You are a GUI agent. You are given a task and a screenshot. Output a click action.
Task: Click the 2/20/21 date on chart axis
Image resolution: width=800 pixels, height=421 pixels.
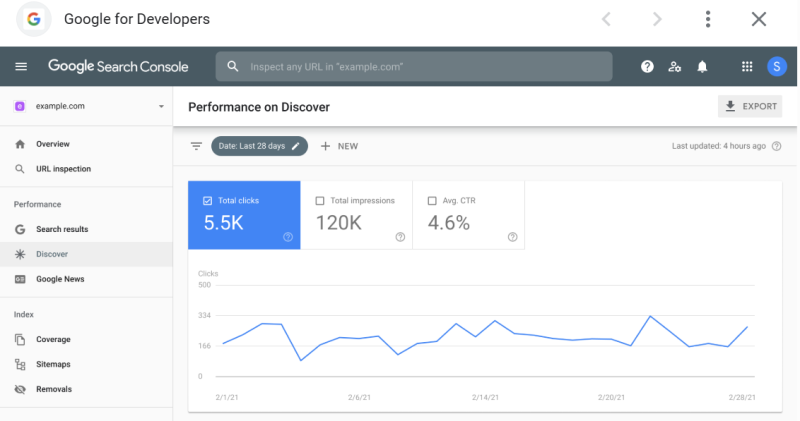tap(611, 397)
